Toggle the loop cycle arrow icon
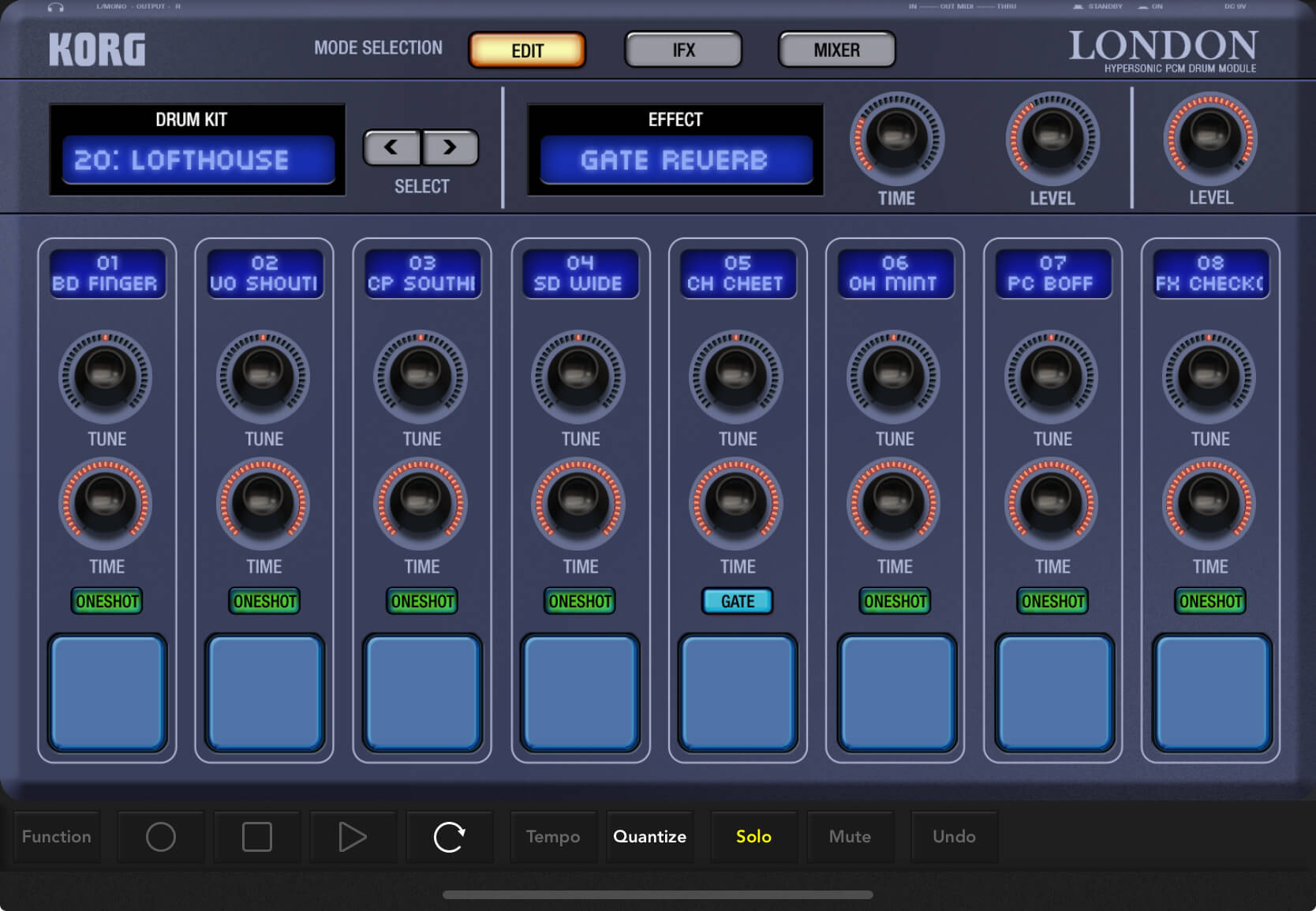The height and width of the screenshot is (911, 1316). [x=449, y=837]
